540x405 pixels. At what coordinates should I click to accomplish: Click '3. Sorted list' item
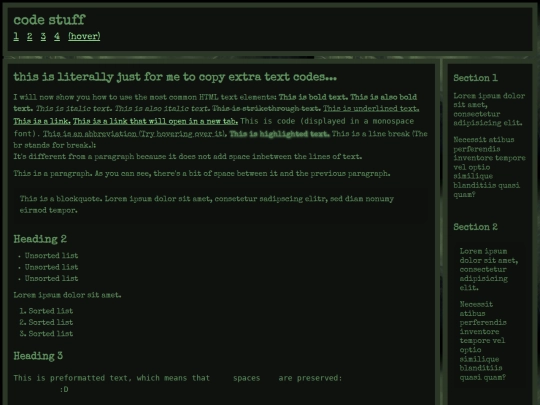(46, 334)
